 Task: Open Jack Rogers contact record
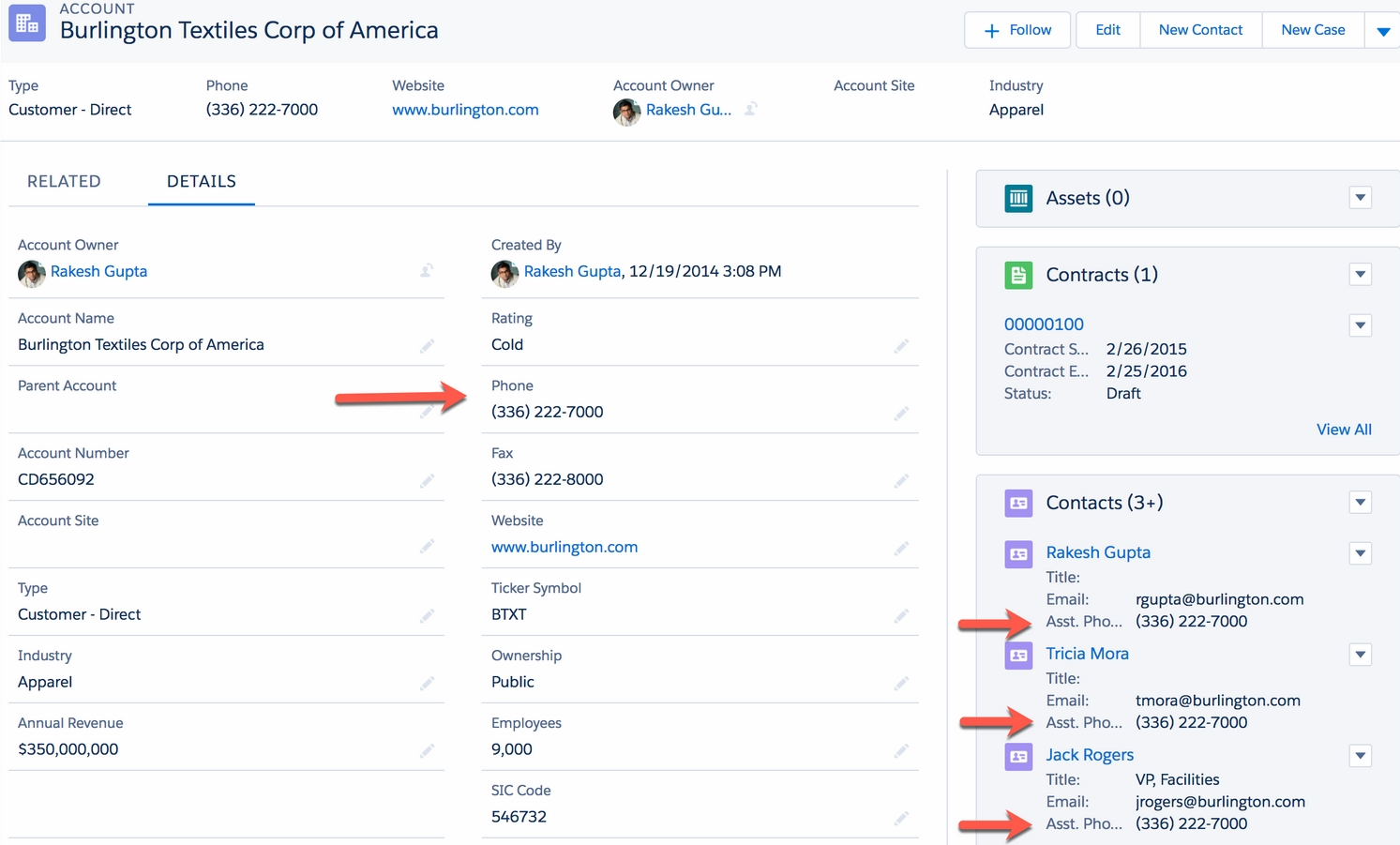(x=1090, y=755)
